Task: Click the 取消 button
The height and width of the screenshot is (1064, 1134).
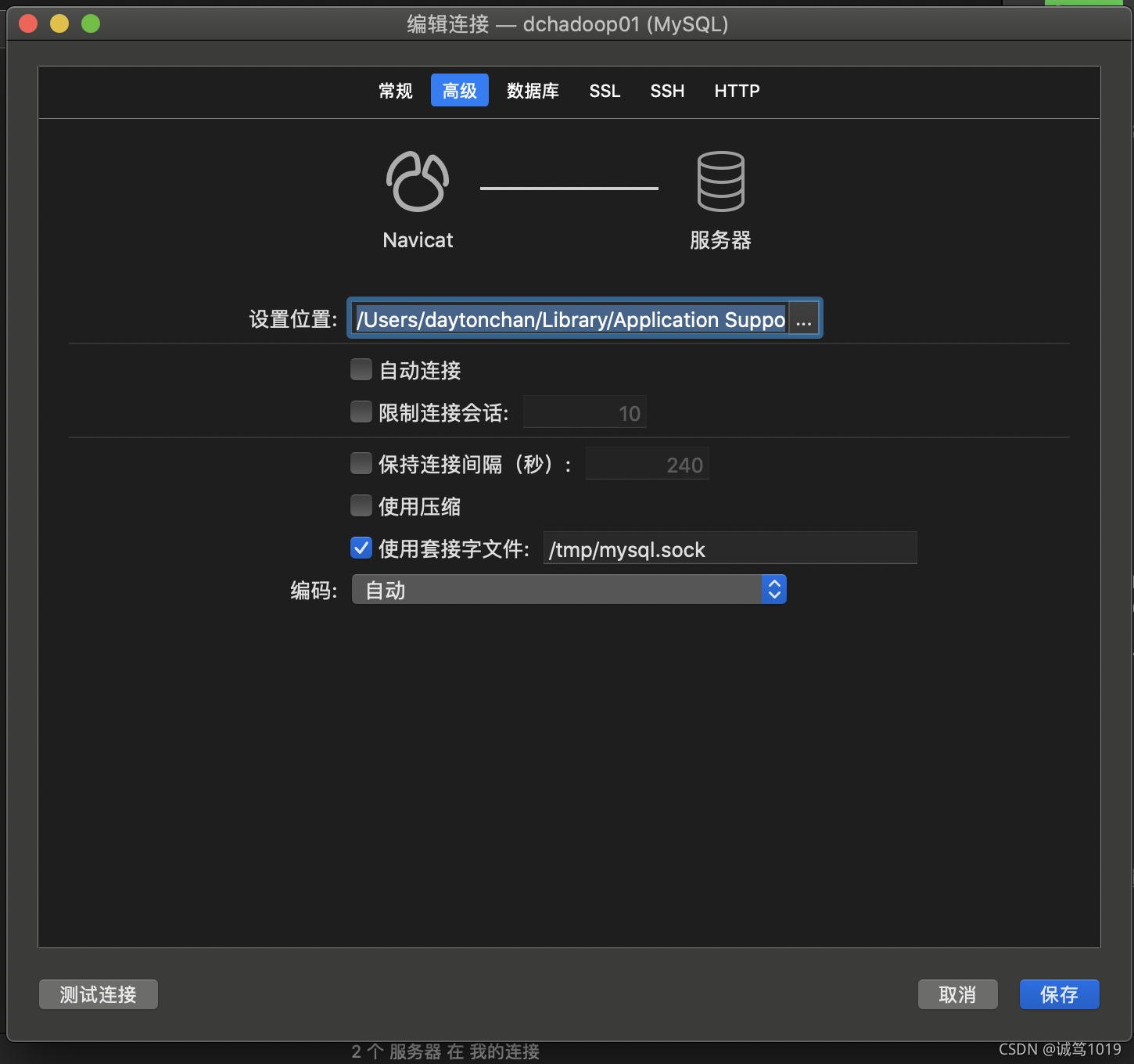Action: (957, 994)
